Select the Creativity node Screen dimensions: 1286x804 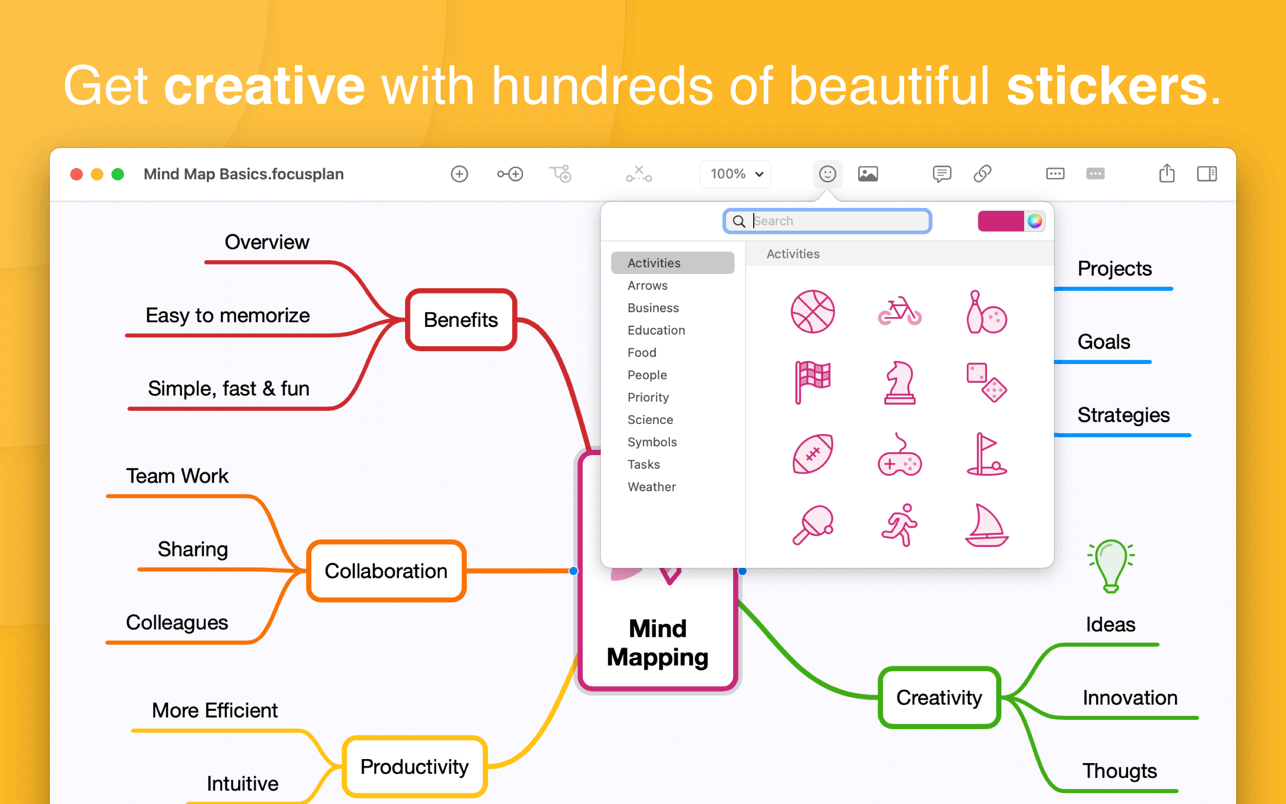point(939,698)
